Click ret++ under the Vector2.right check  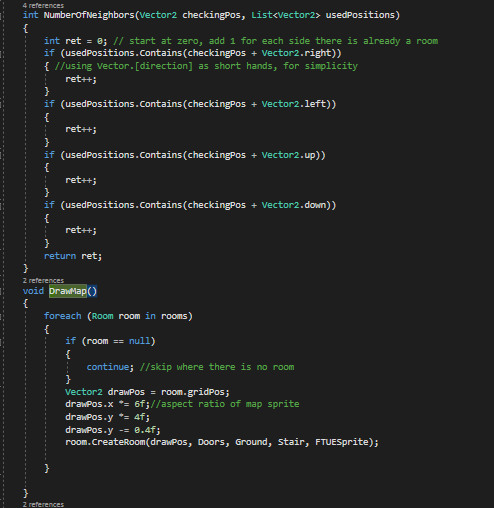(x=81, y=79)
